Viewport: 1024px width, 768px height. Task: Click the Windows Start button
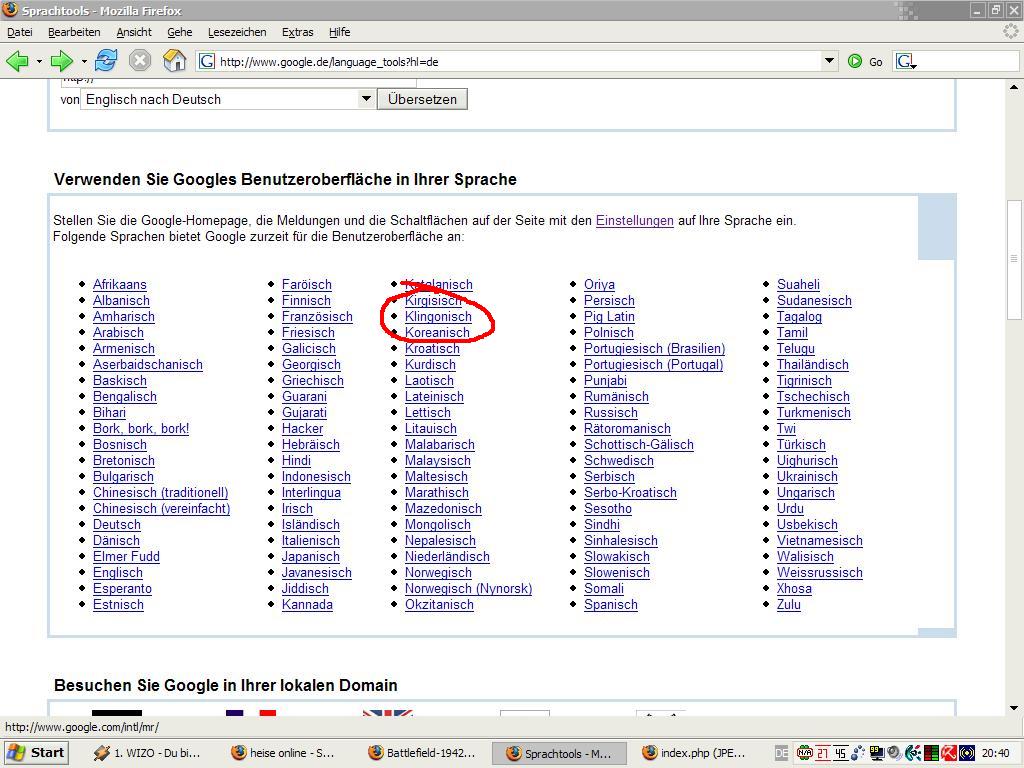point(37,753)
